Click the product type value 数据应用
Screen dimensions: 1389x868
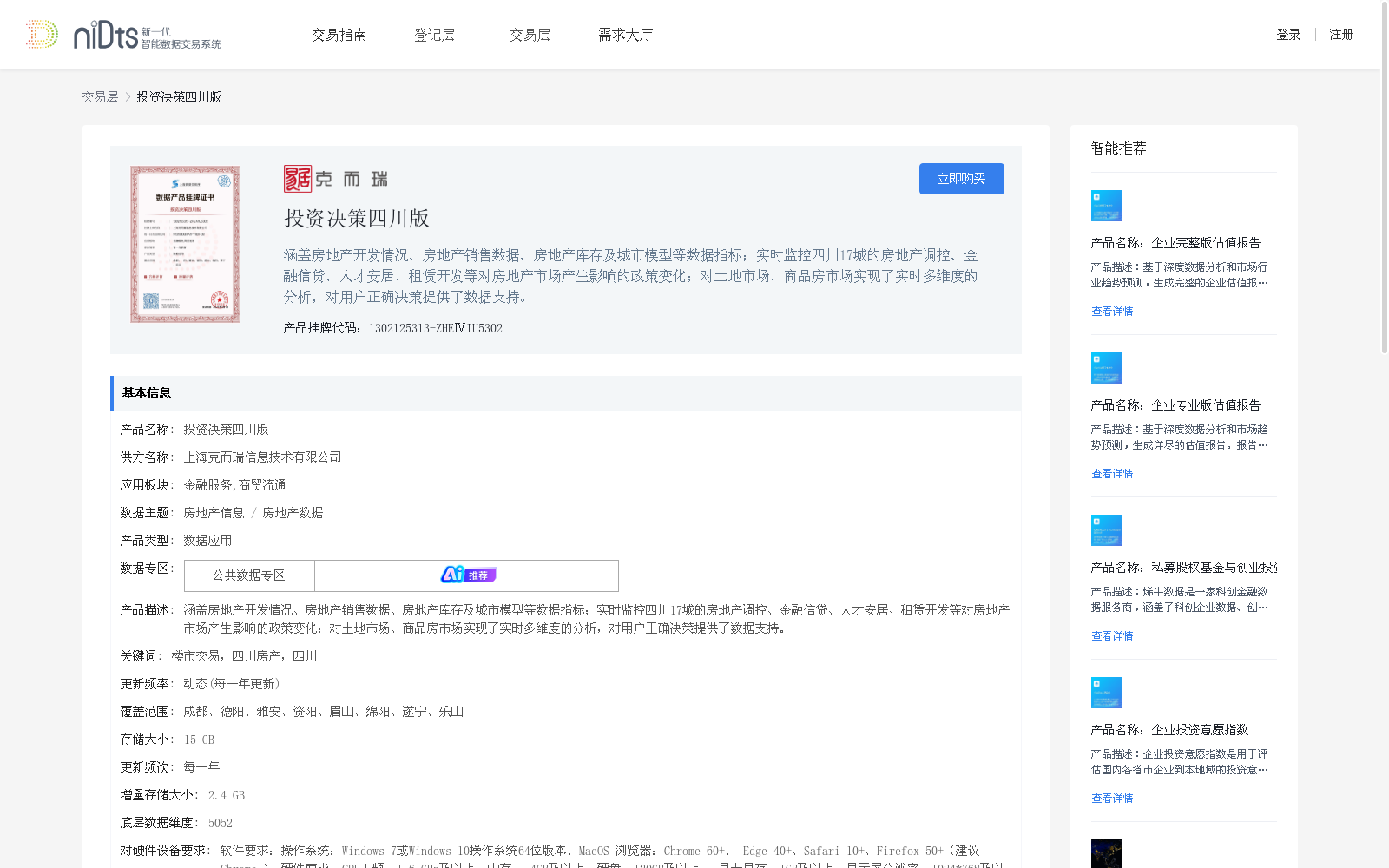pos(207,541)
